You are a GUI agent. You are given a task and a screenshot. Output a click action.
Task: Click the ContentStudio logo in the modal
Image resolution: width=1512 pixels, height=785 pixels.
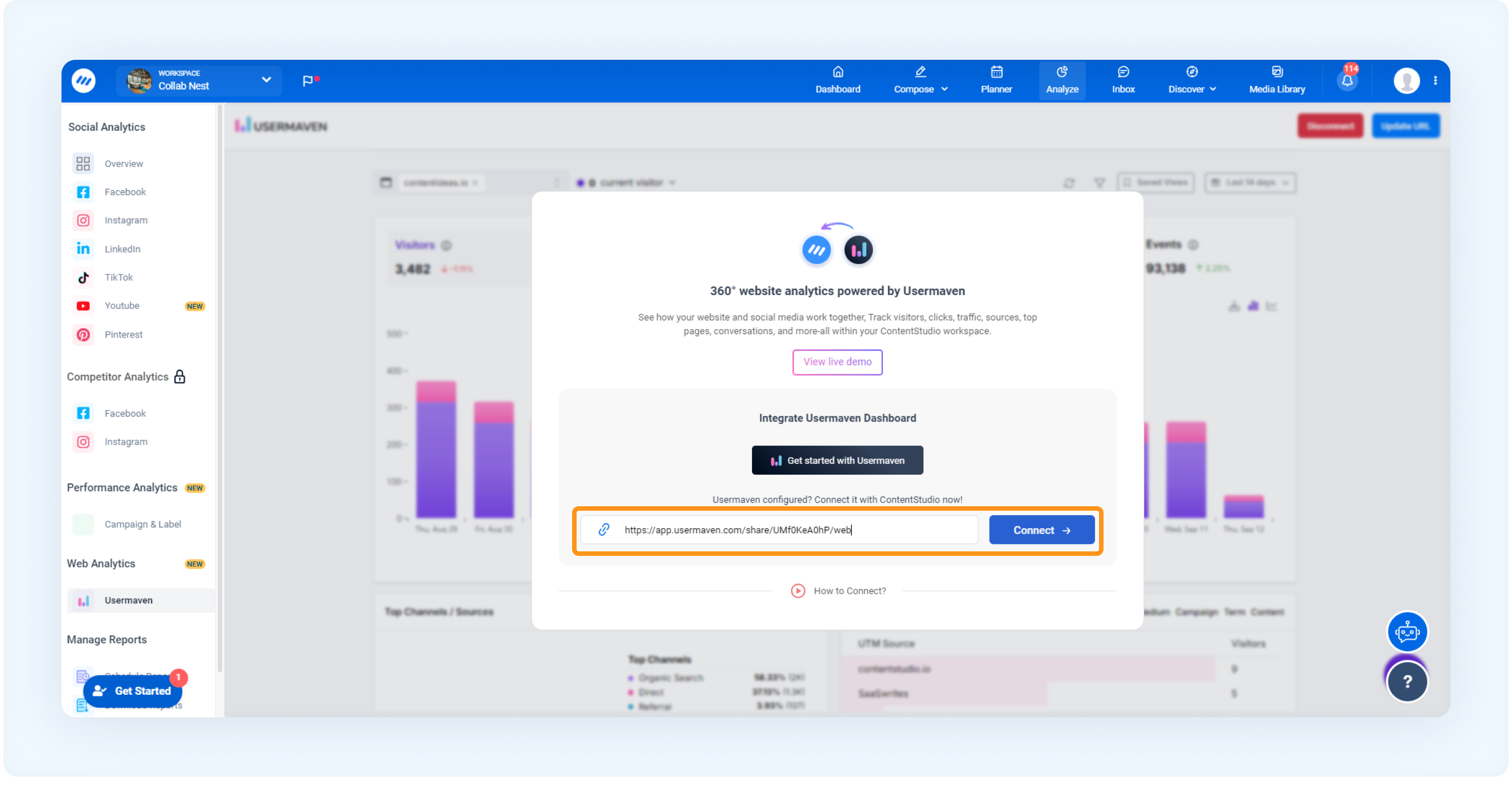pos(816,250)
